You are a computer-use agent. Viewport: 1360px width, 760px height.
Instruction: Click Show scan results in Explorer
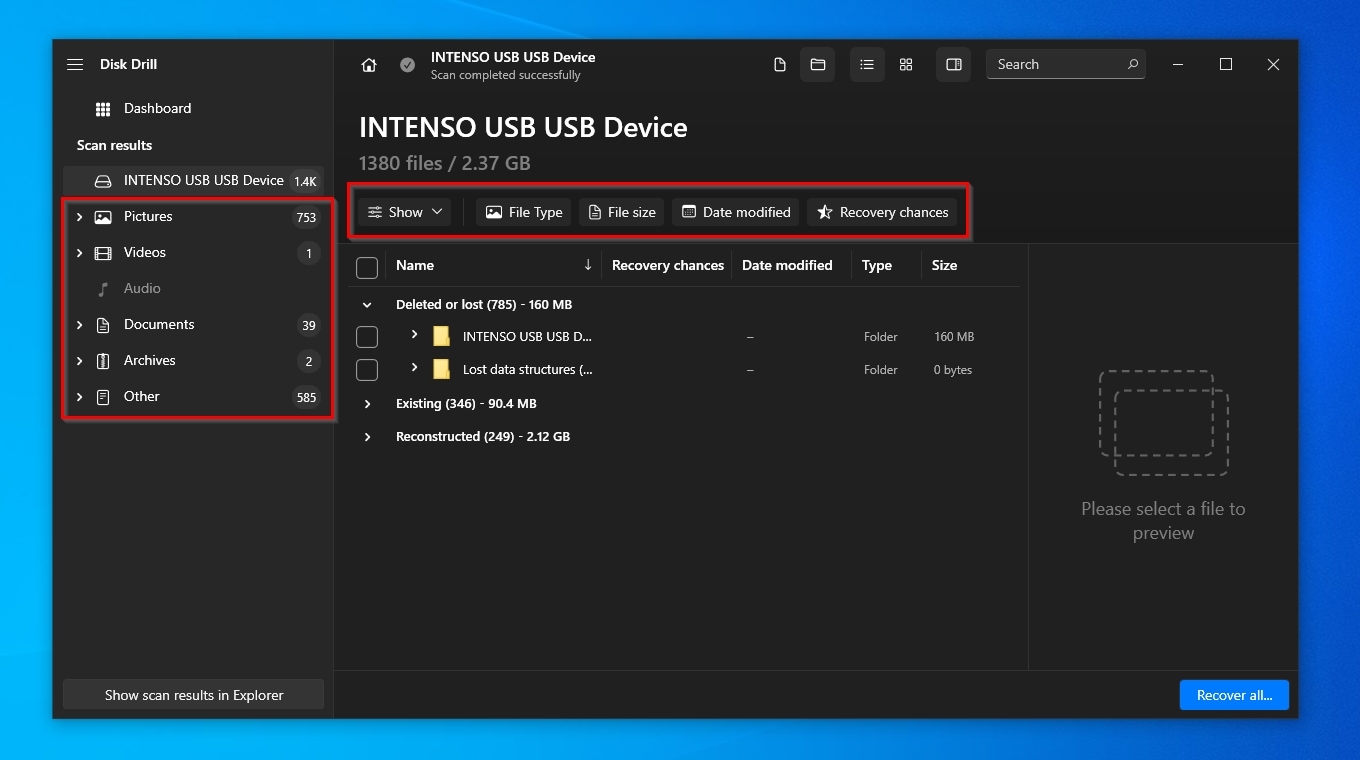click(x=193, y=695)
